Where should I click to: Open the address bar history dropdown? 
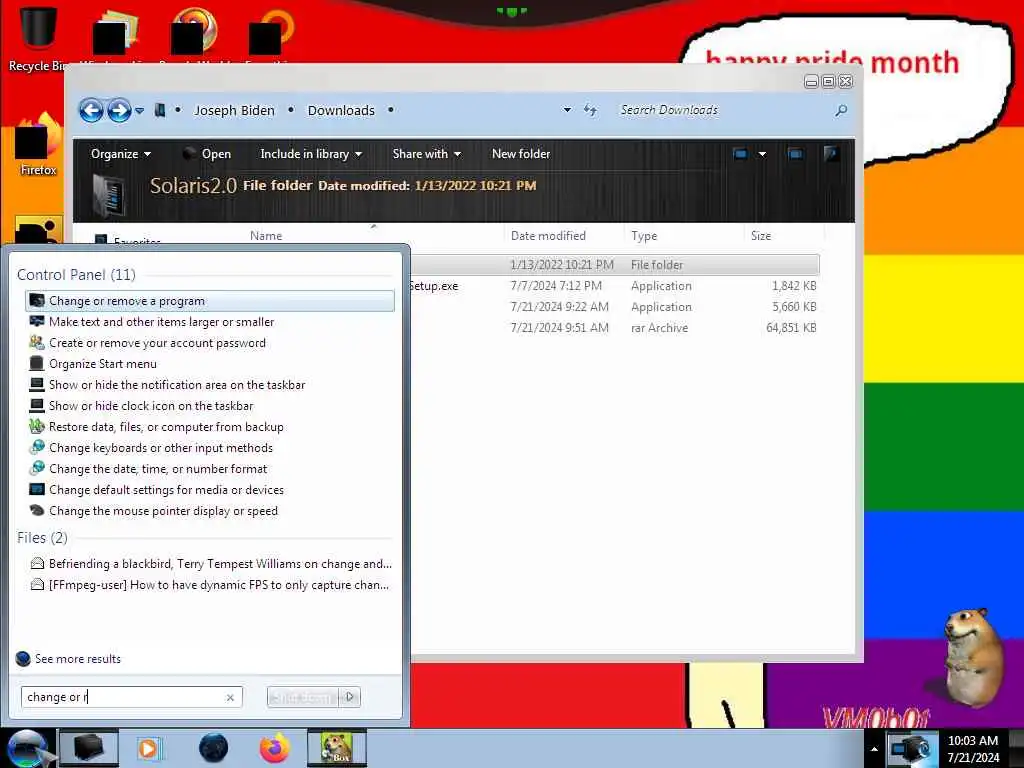(x=567, y=110)
